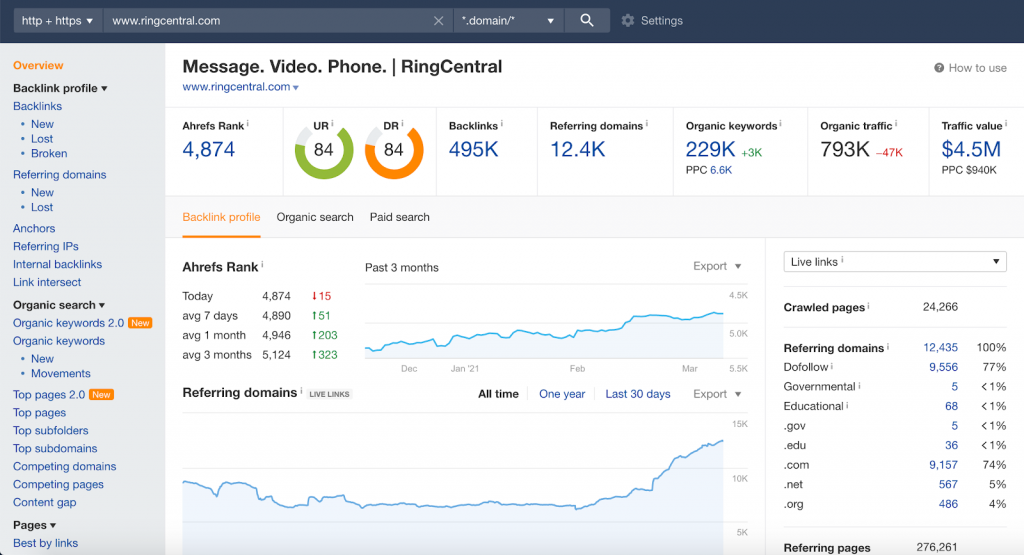Switch chart range to One year
This screenshot has height=555, width=1024.
[x=562, y=394]
